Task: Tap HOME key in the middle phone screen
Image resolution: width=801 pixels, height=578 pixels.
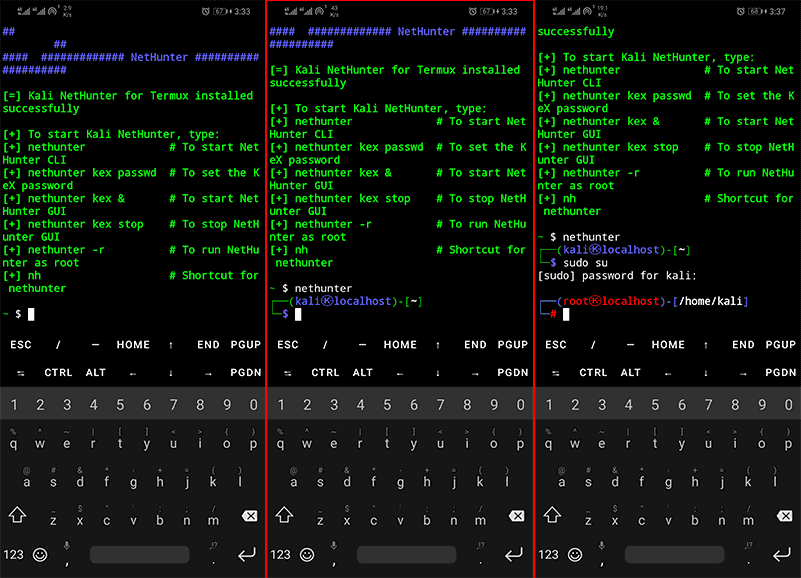Action: (x=400, y=345)
